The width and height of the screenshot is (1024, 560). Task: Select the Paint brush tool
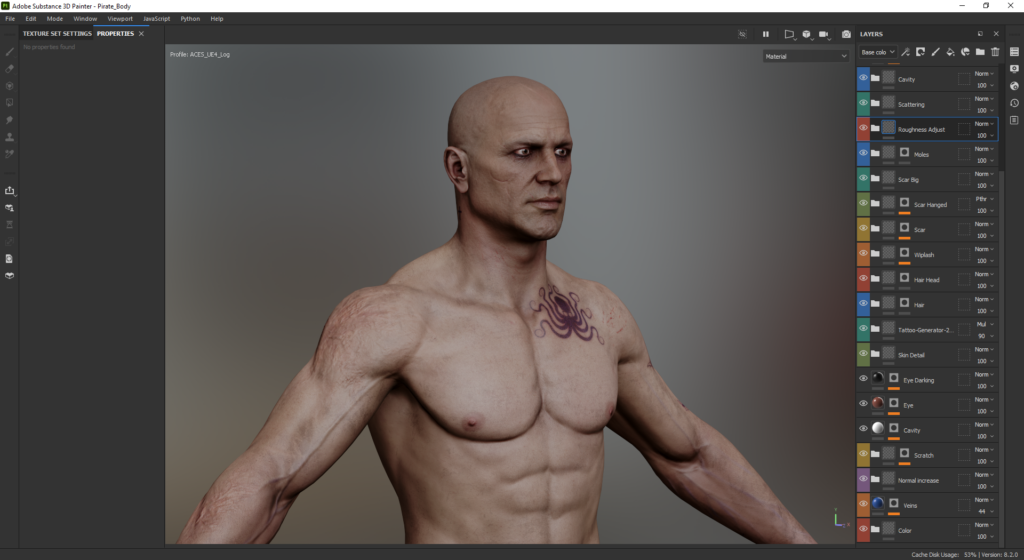tap(10, 52)
